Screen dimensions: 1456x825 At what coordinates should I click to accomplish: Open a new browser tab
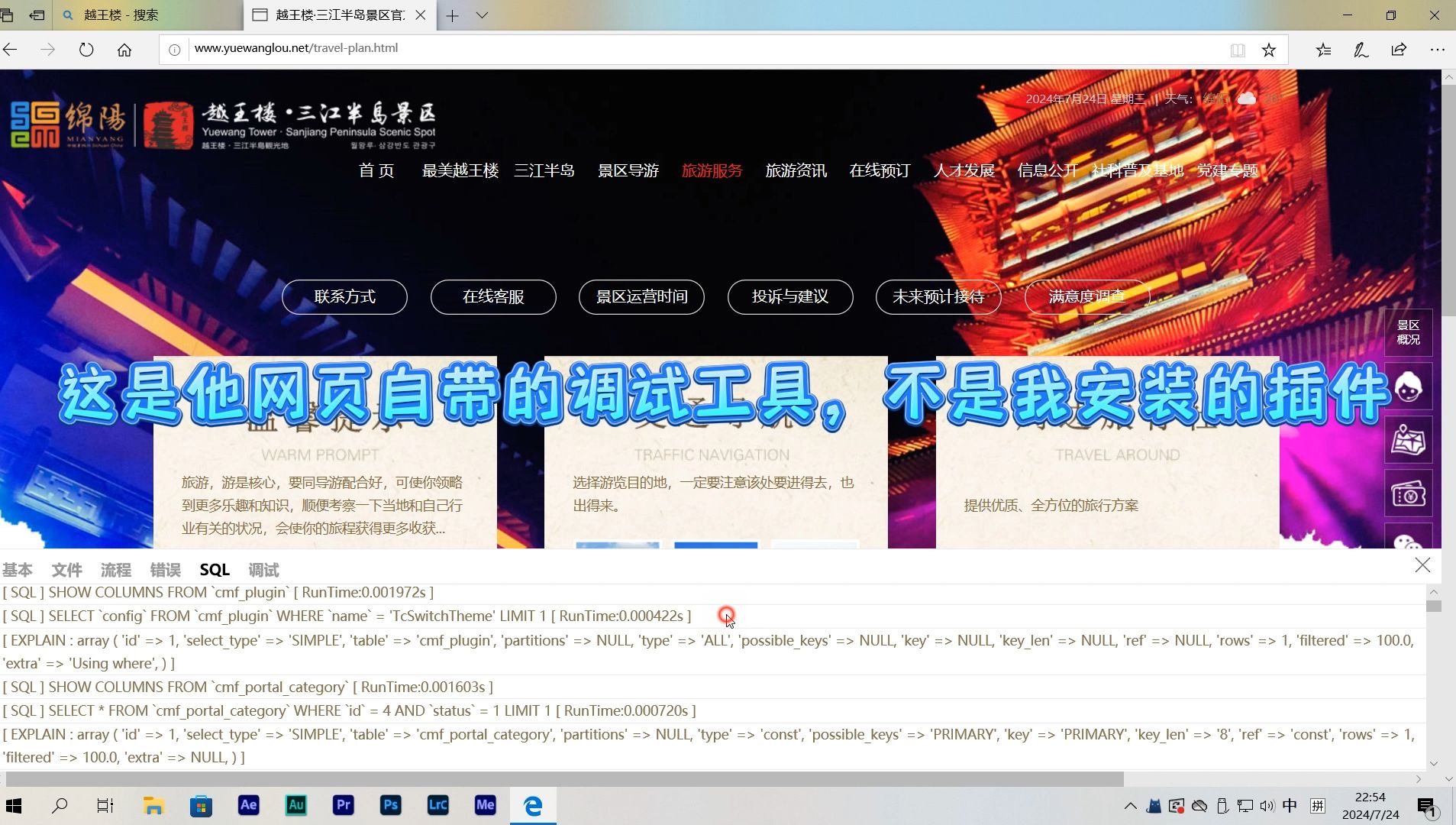tap(453, 15)
